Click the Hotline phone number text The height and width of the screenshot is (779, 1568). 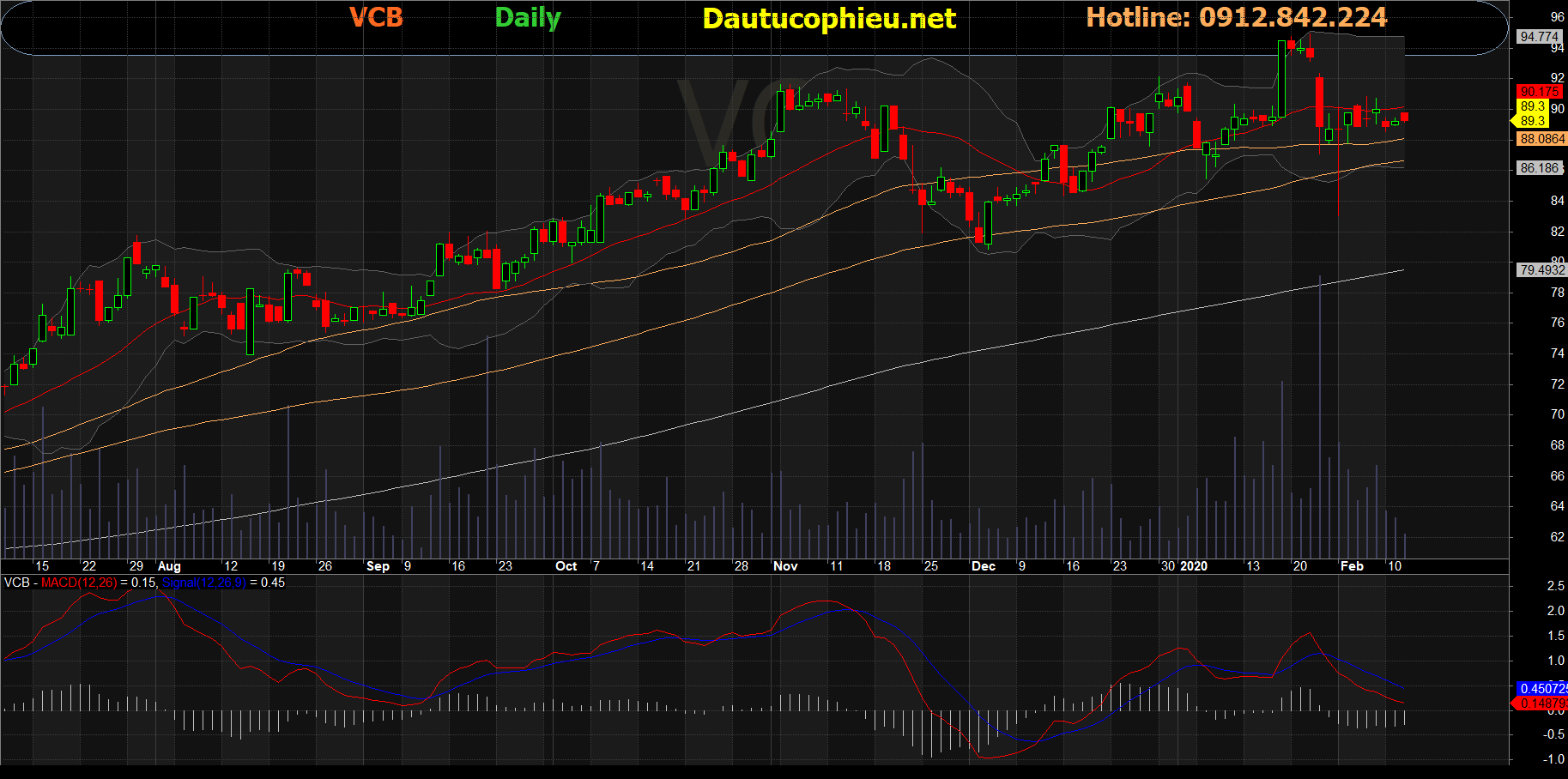pyautogui.click(x=1236, y=18)
